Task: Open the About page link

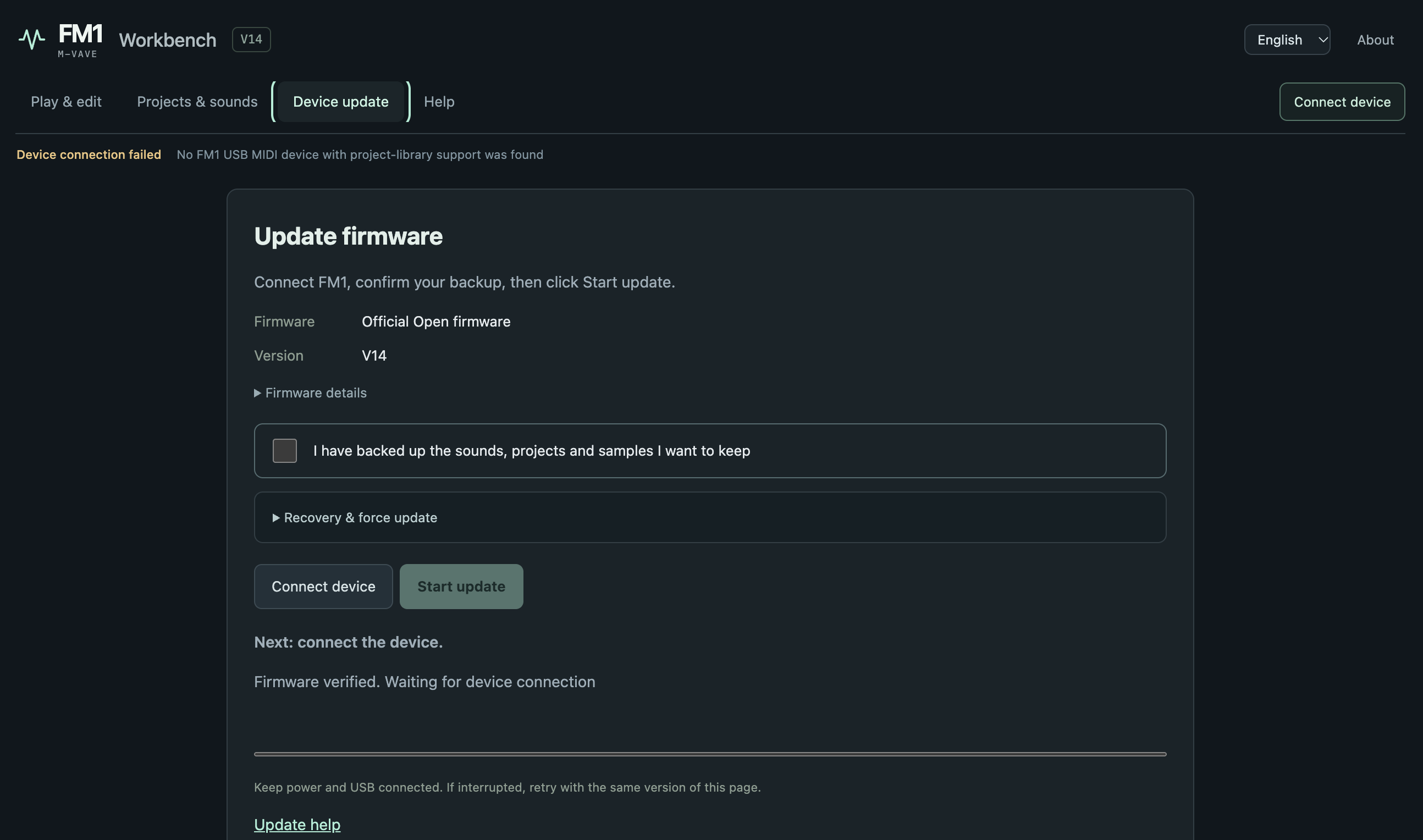Action: [1376, 40]
